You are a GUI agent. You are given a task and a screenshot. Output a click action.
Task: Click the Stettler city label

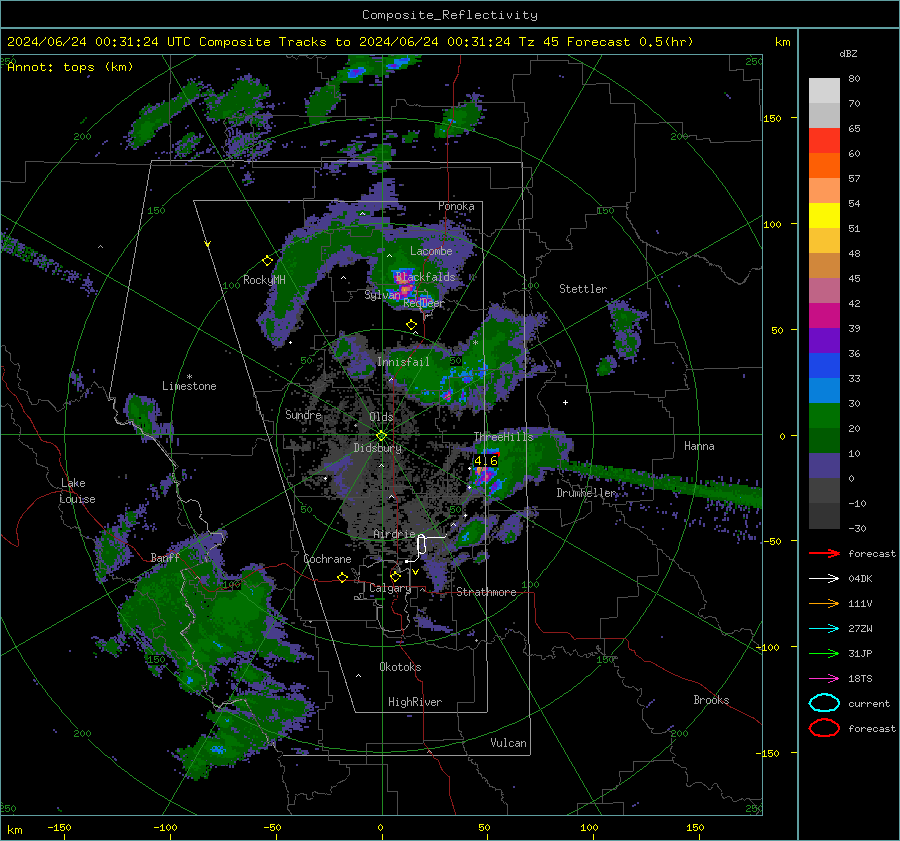(x=583, y=289)
